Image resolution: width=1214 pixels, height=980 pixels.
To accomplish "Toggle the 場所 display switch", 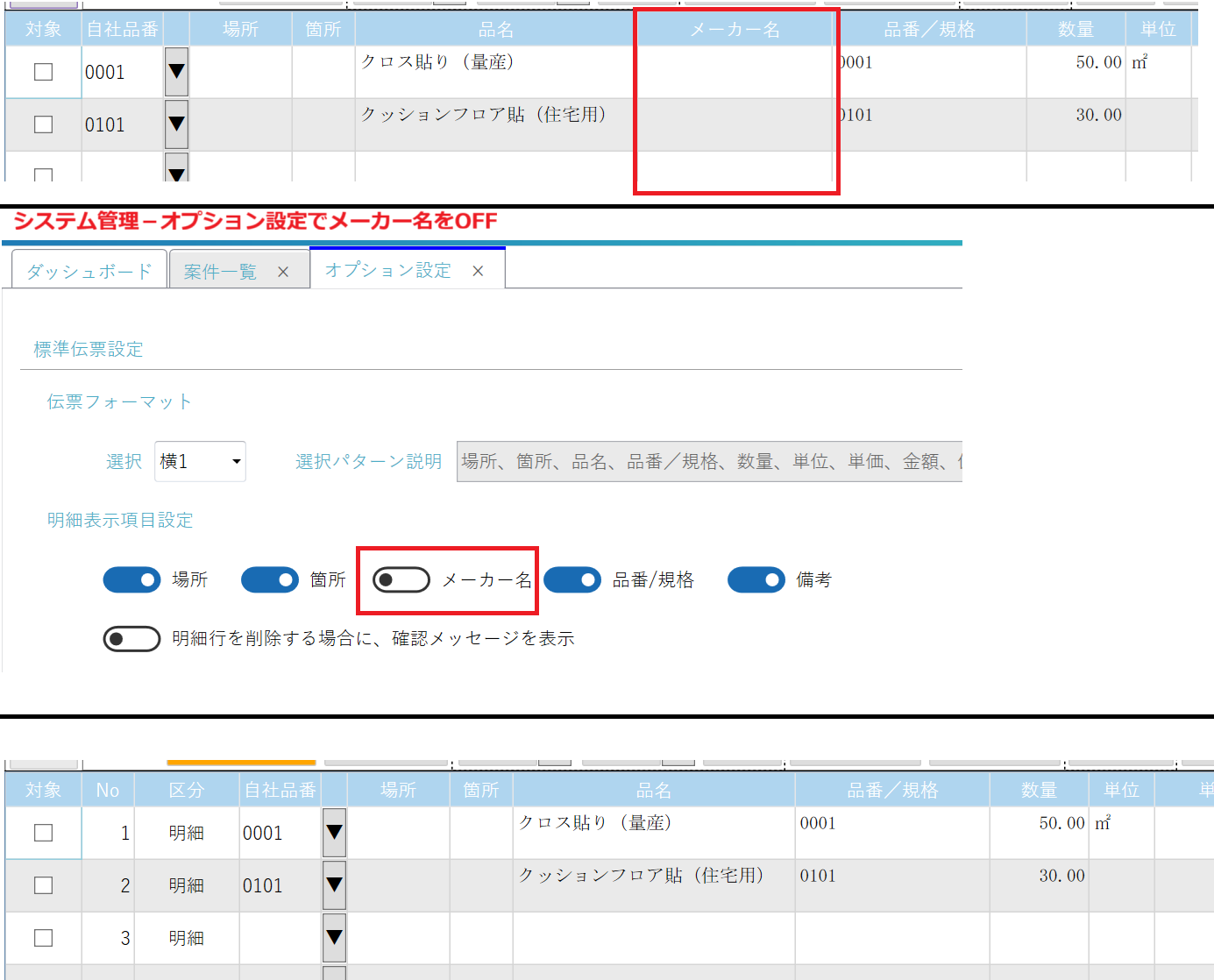I will (x=132, y=580).
